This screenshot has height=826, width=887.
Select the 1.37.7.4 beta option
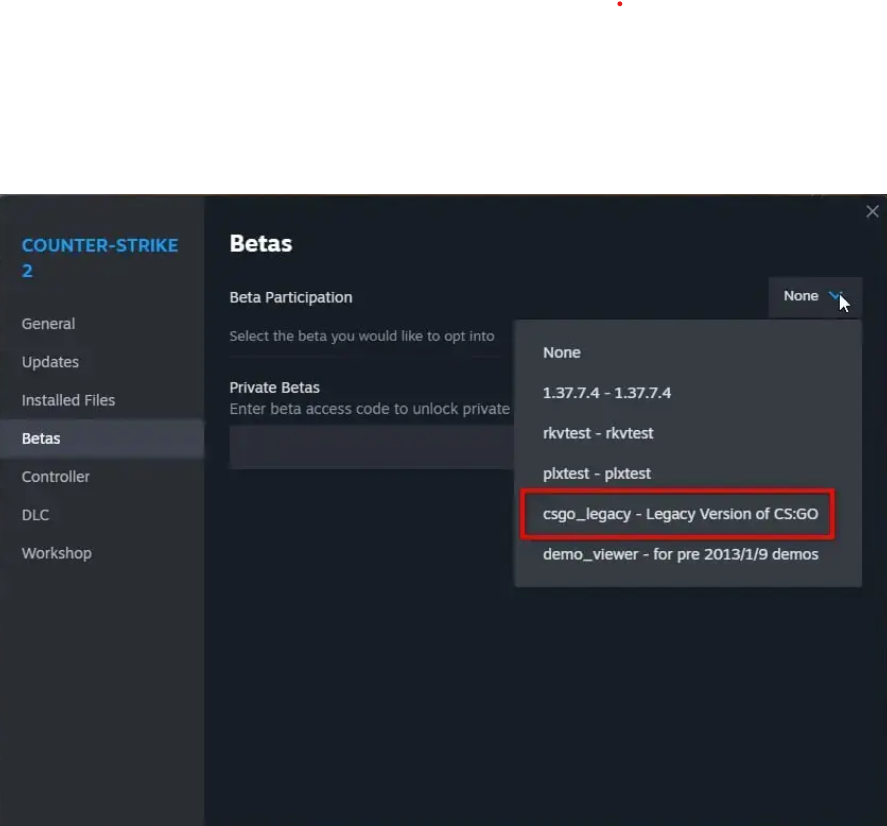point(688,393)
